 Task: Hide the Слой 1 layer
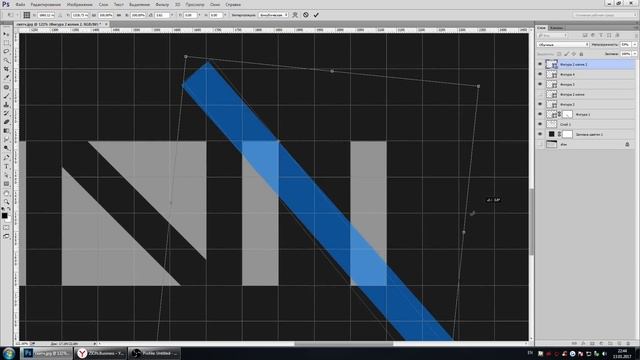click(x=540, y=124)
